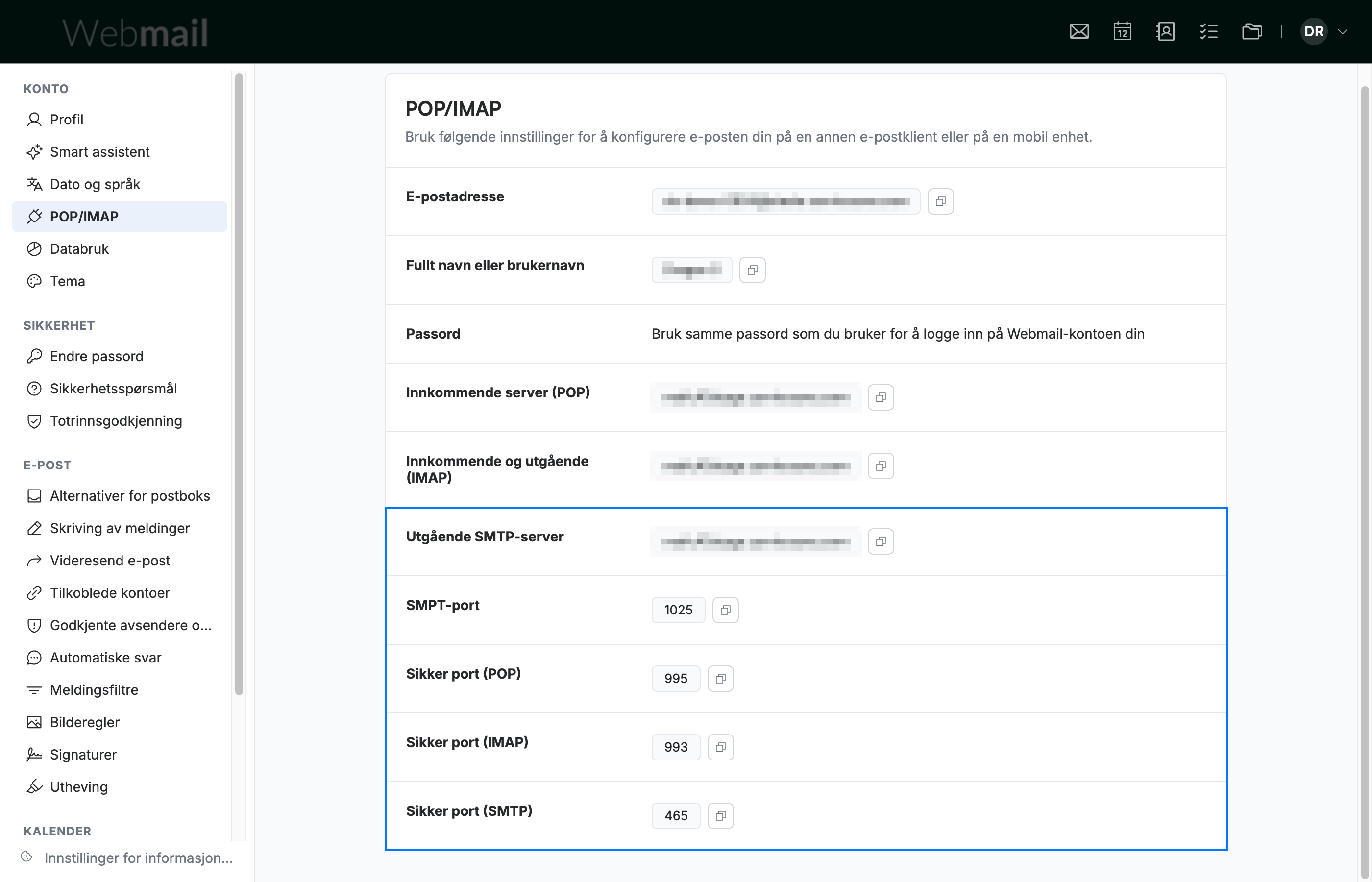Click the blurred E-postadresse field
The width and height of the screenshot is (1372, 882).
click(785, 201)
